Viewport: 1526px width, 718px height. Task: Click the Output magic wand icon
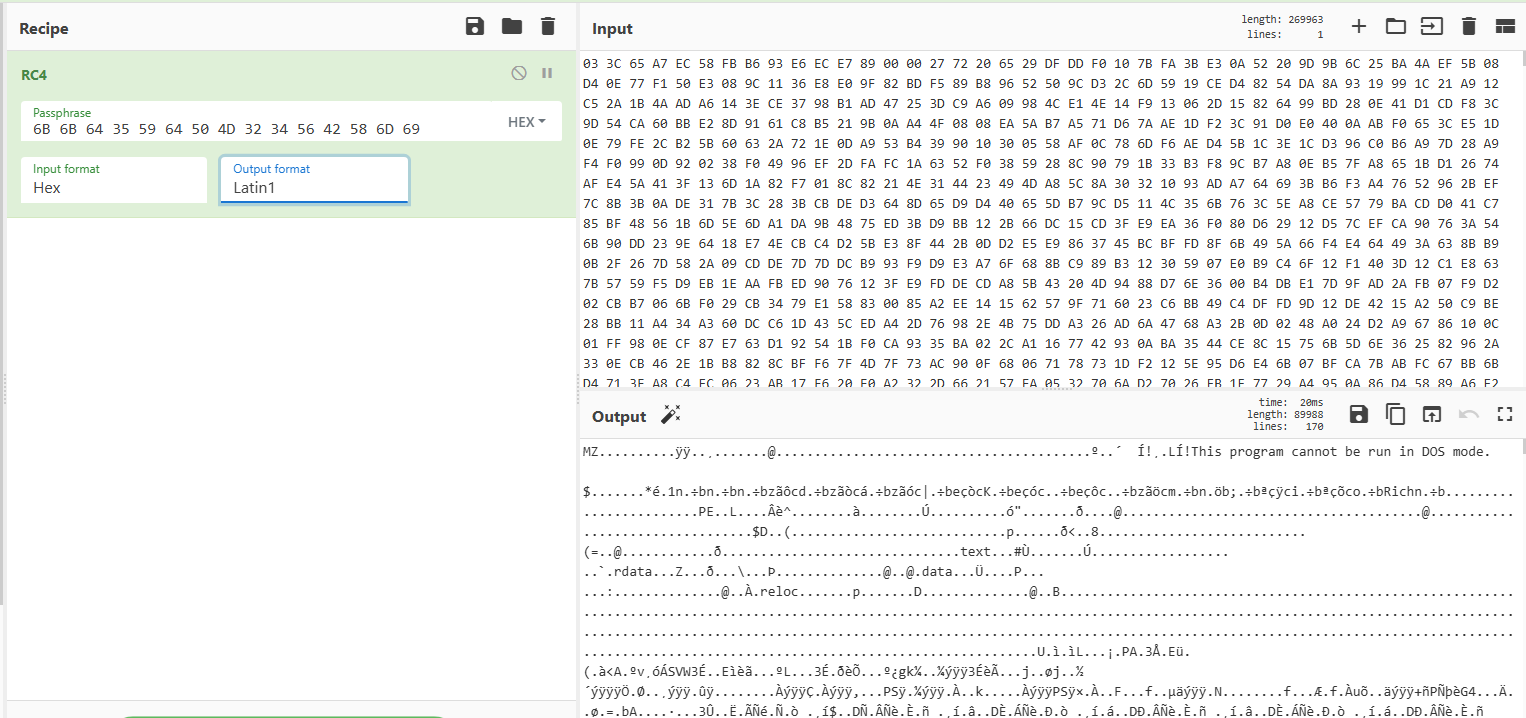[x=670, y=415]
